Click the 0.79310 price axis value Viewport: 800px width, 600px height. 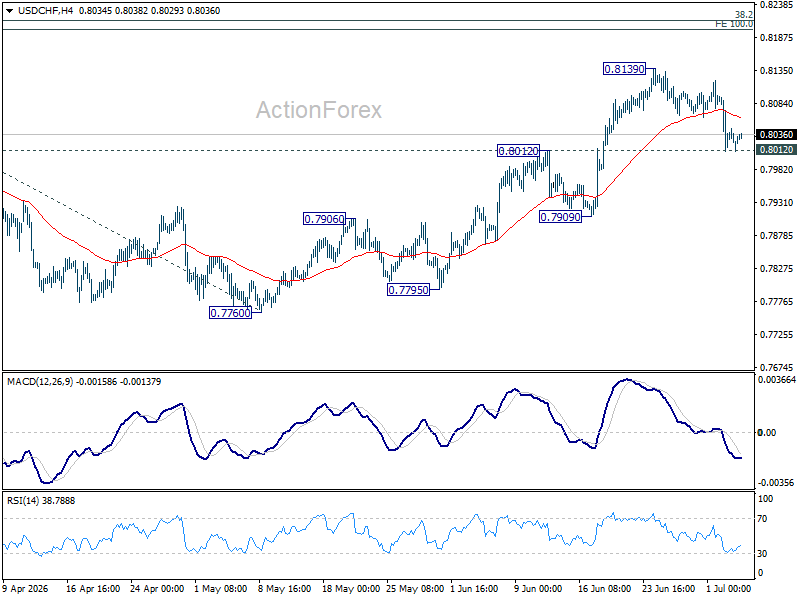coord(777,203)
